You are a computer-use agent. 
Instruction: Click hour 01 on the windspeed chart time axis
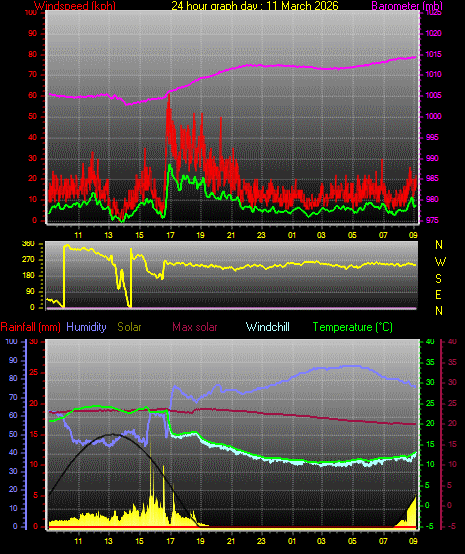(292, 235)
